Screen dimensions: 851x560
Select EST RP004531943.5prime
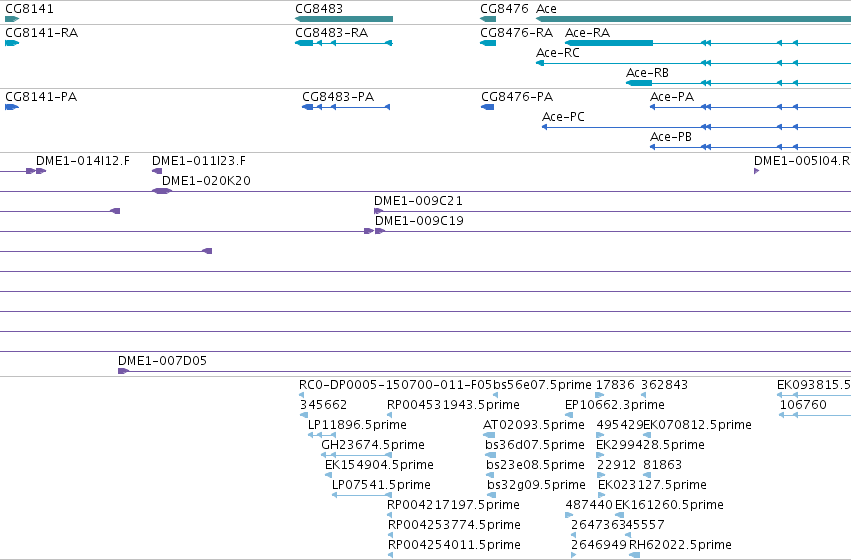453,405
